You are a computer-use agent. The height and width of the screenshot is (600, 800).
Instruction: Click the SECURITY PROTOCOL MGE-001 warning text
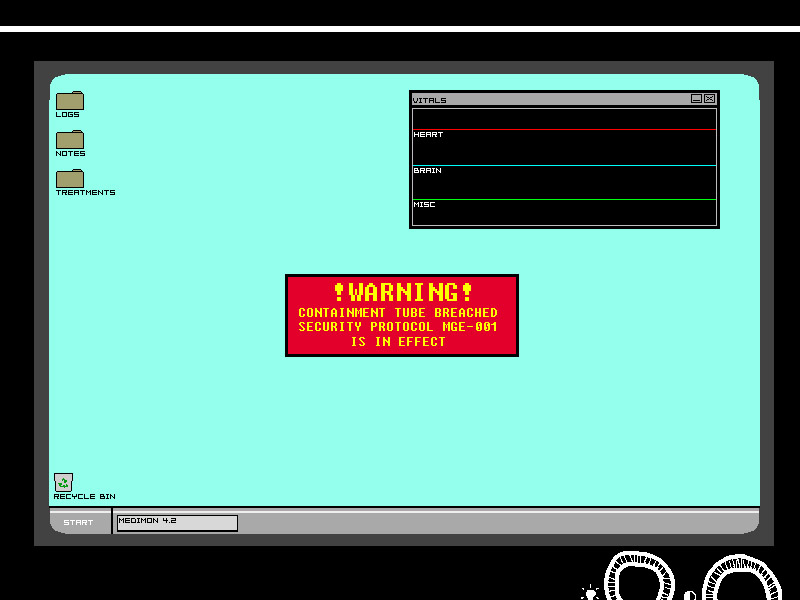398,327
